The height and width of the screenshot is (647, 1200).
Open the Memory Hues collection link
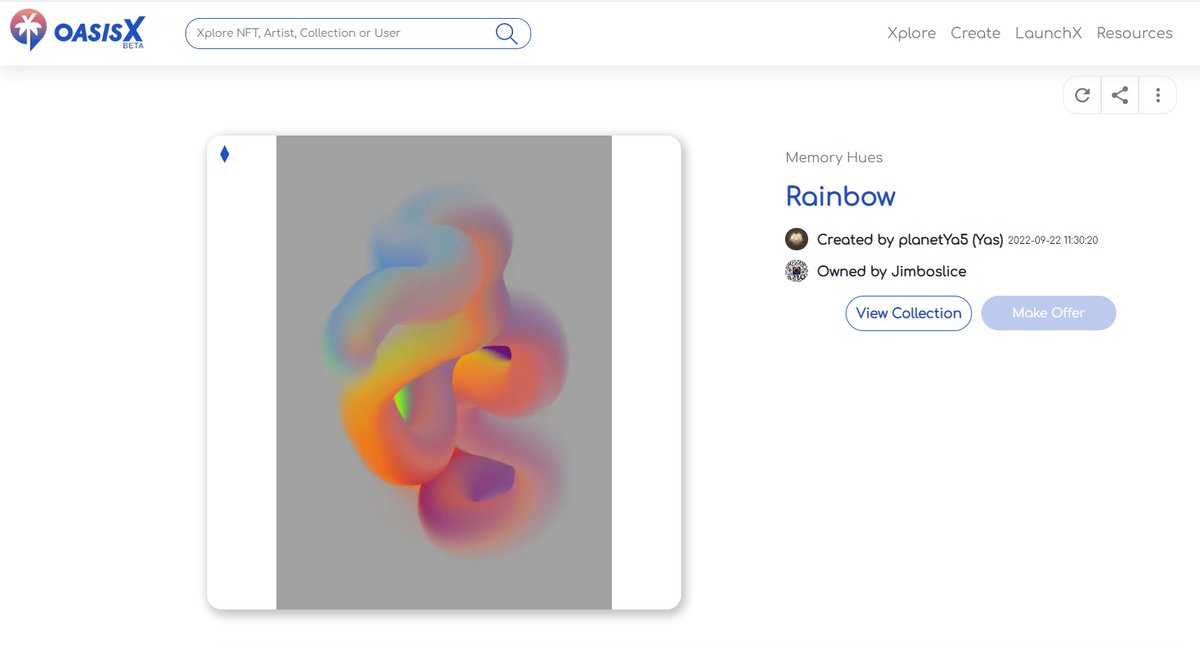pos(834,157)
